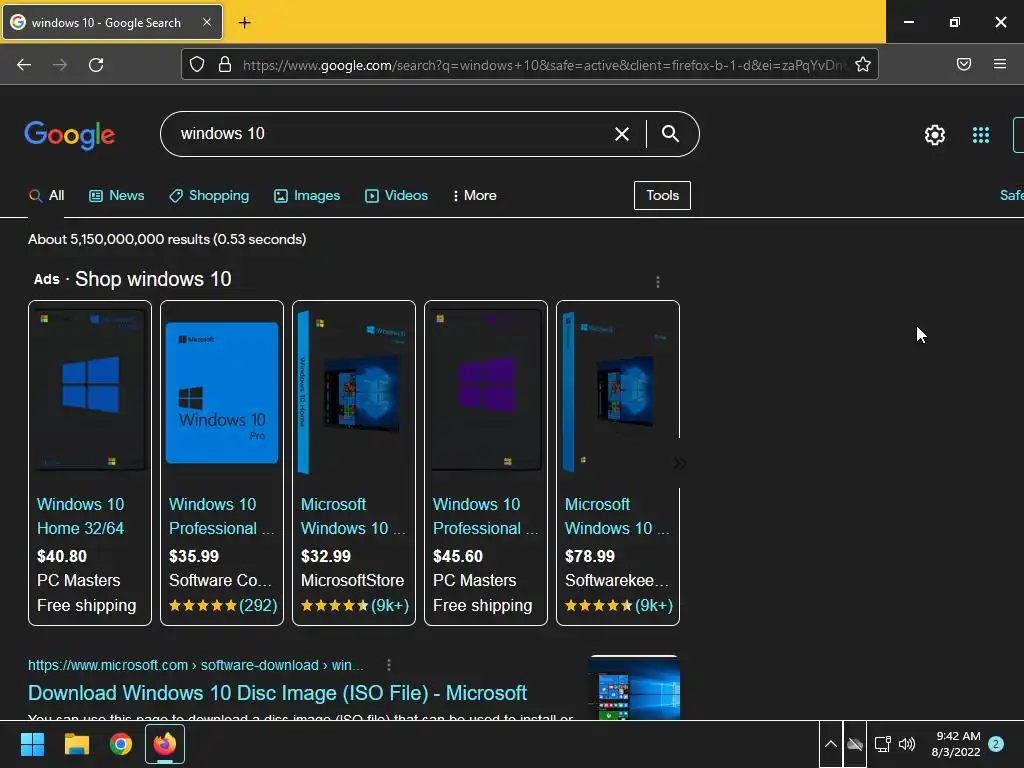Submit search with the magnifier icon

[670, 134]
